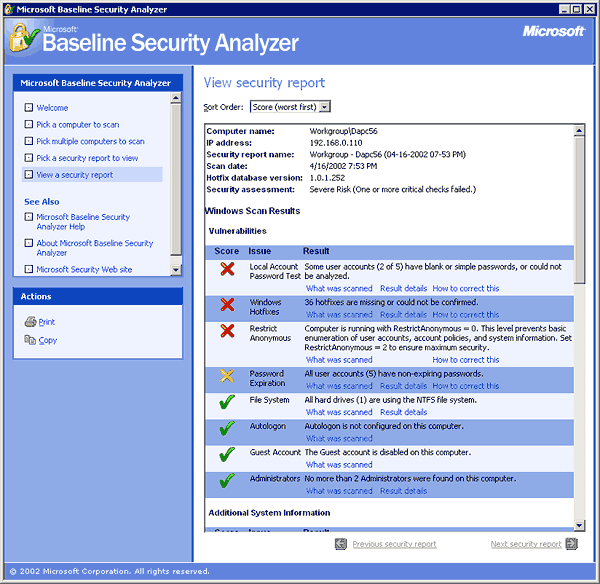Click the Print printer icon

click(x=30, y=321)
